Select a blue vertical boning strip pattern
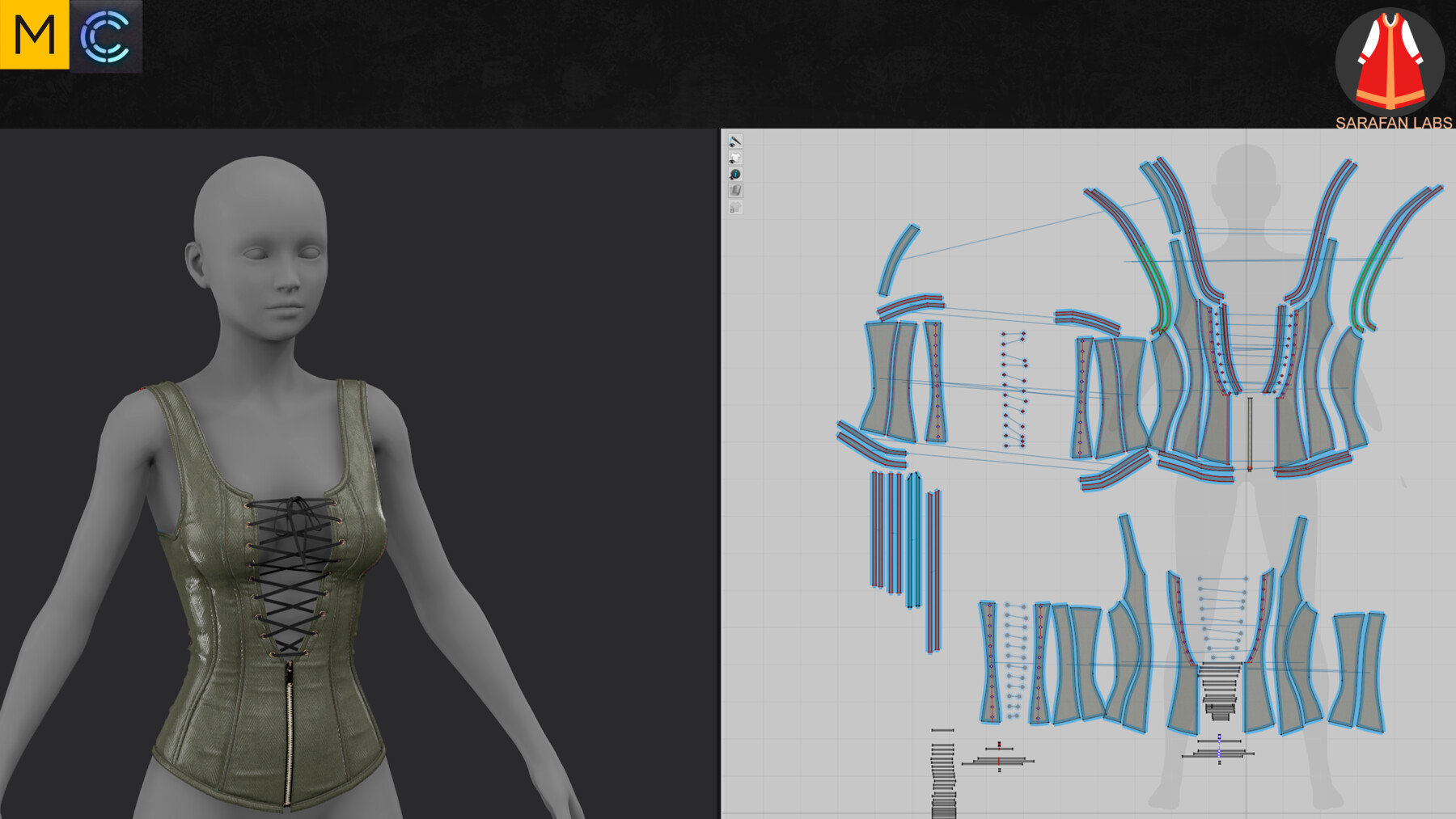1456x819 pixels. [912, 542]
